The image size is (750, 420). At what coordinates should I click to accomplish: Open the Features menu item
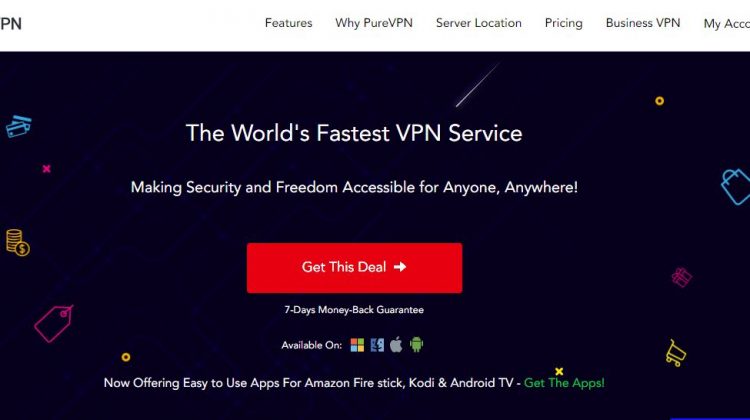[x=288, y=23]
